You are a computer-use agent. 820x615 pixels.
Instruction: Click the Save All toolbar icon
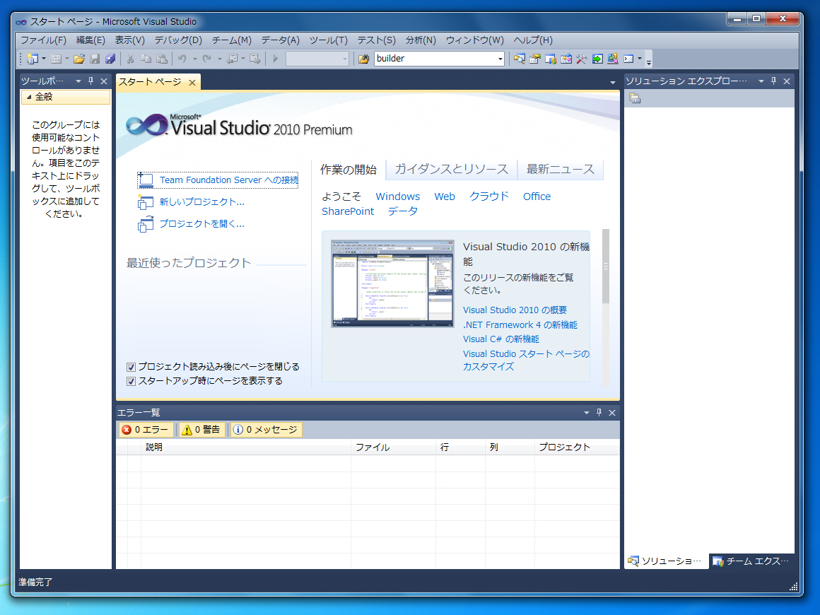pos(109,59)
